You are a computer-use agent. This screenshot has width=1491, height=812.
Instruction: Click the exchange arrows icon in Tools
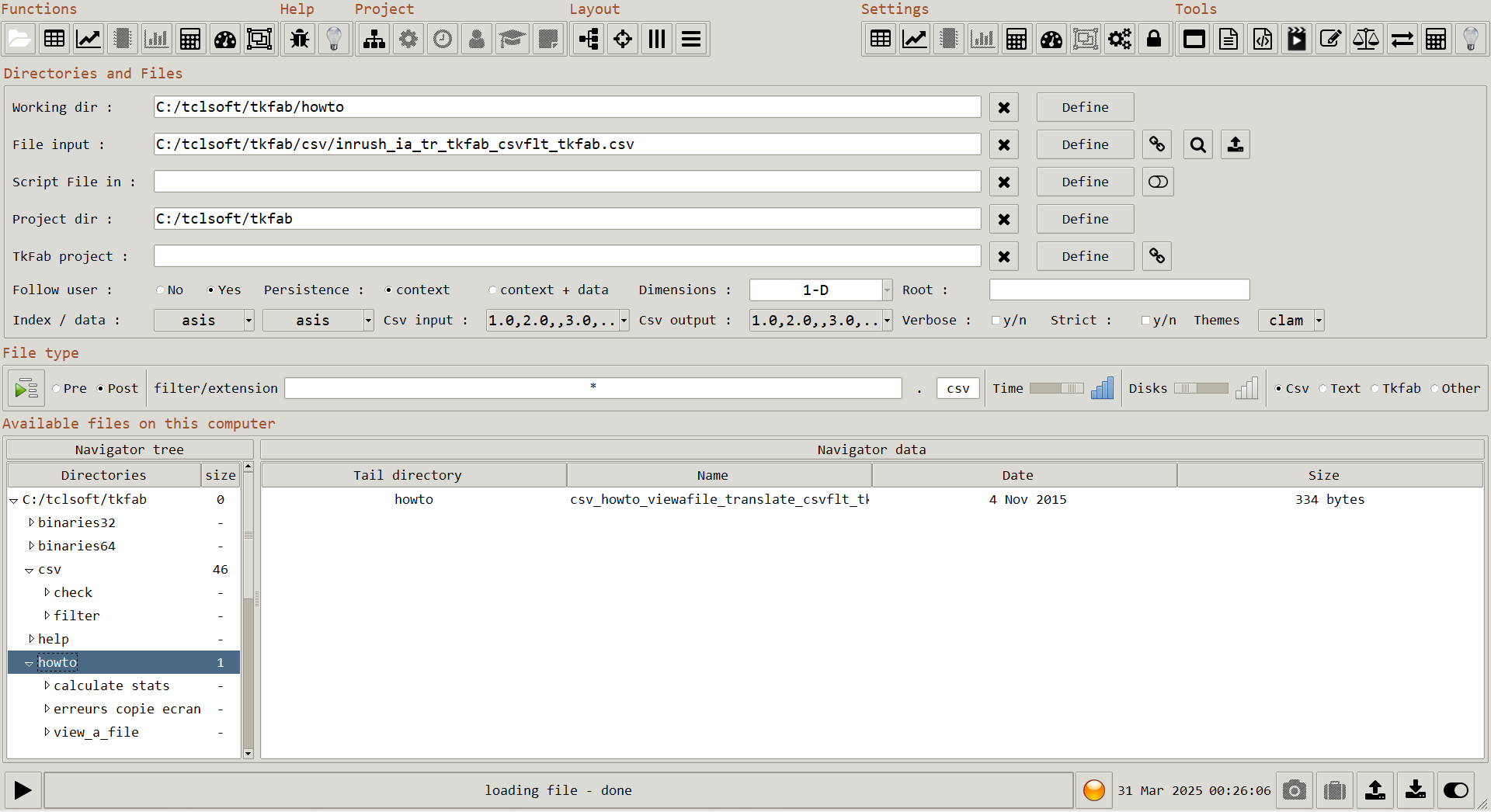point(1402,39)
